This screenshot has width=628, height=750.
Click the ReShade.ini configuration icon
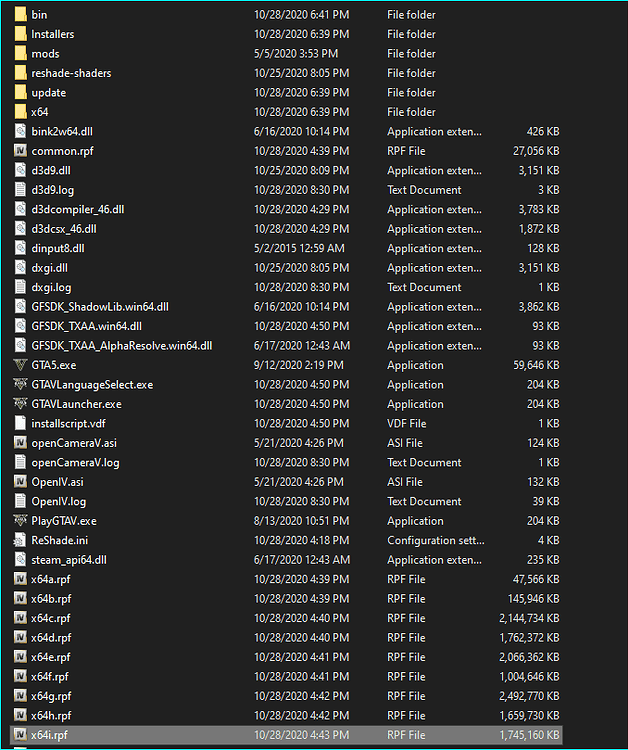pos(20,540)
